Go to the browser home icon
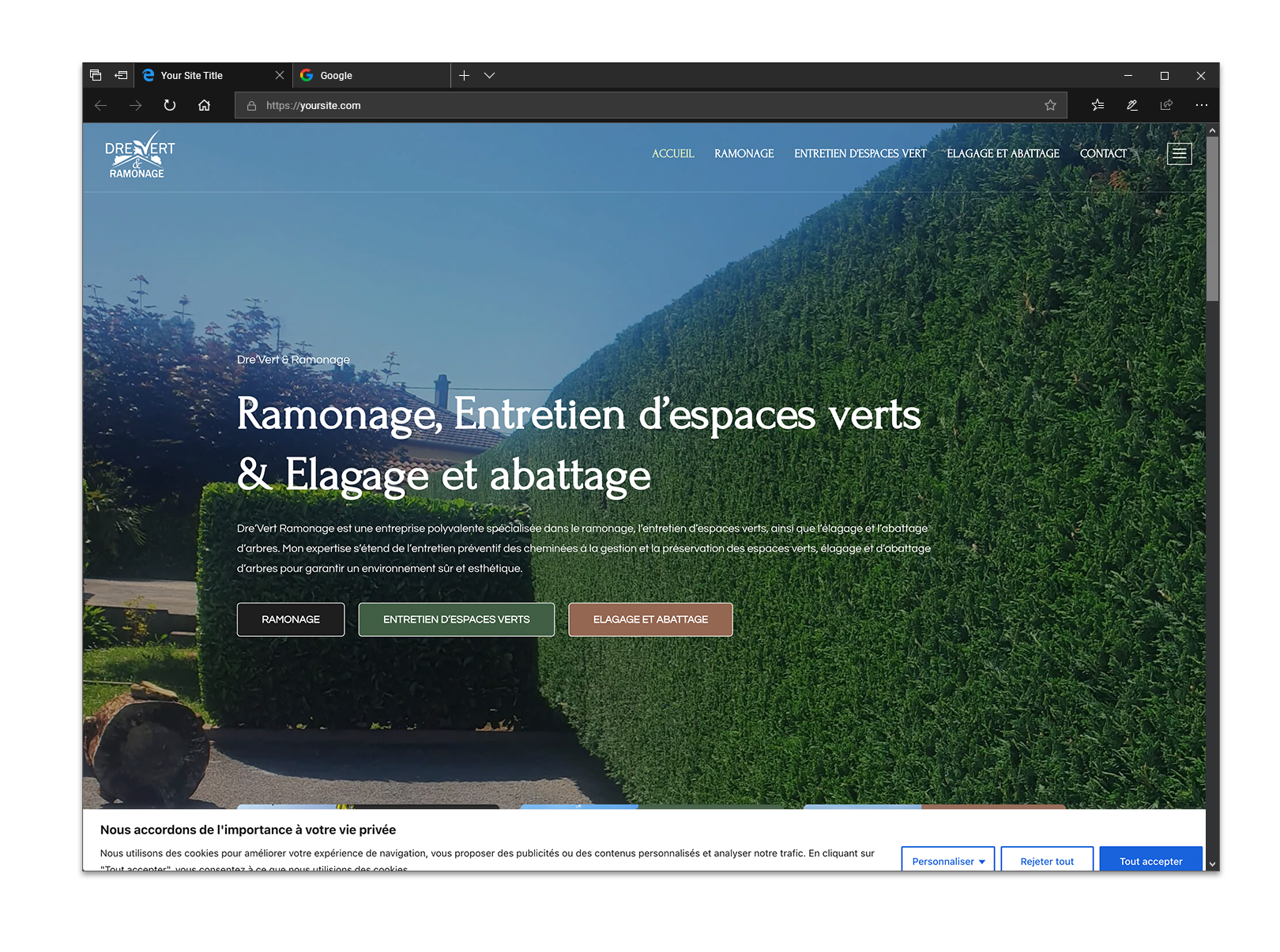Viewport: 1280px width, 952px height. coord(205,105)
